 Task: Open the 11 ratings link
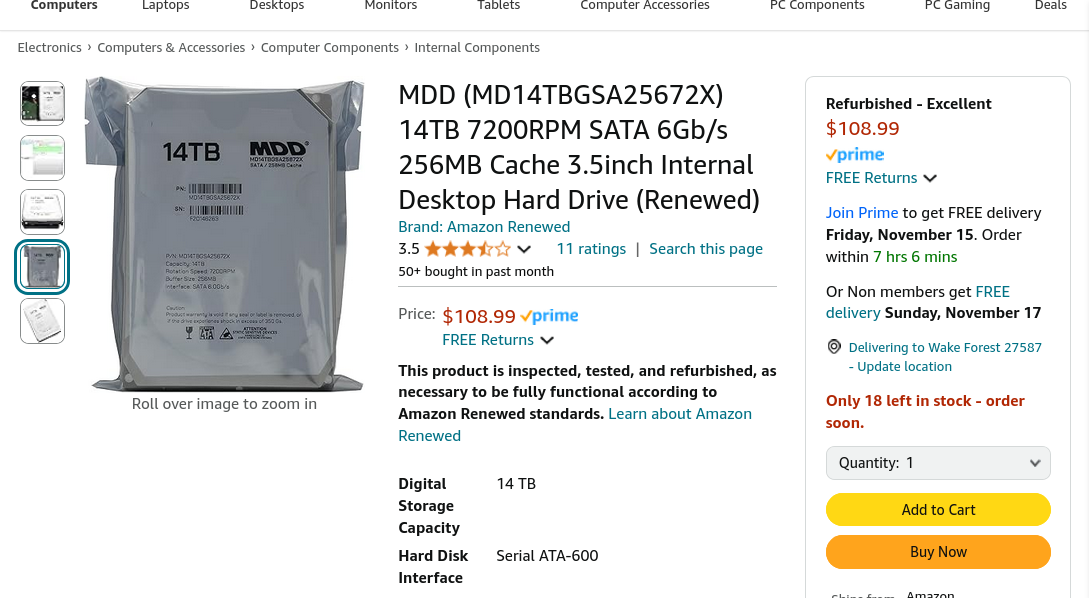(x=591, y=249)
